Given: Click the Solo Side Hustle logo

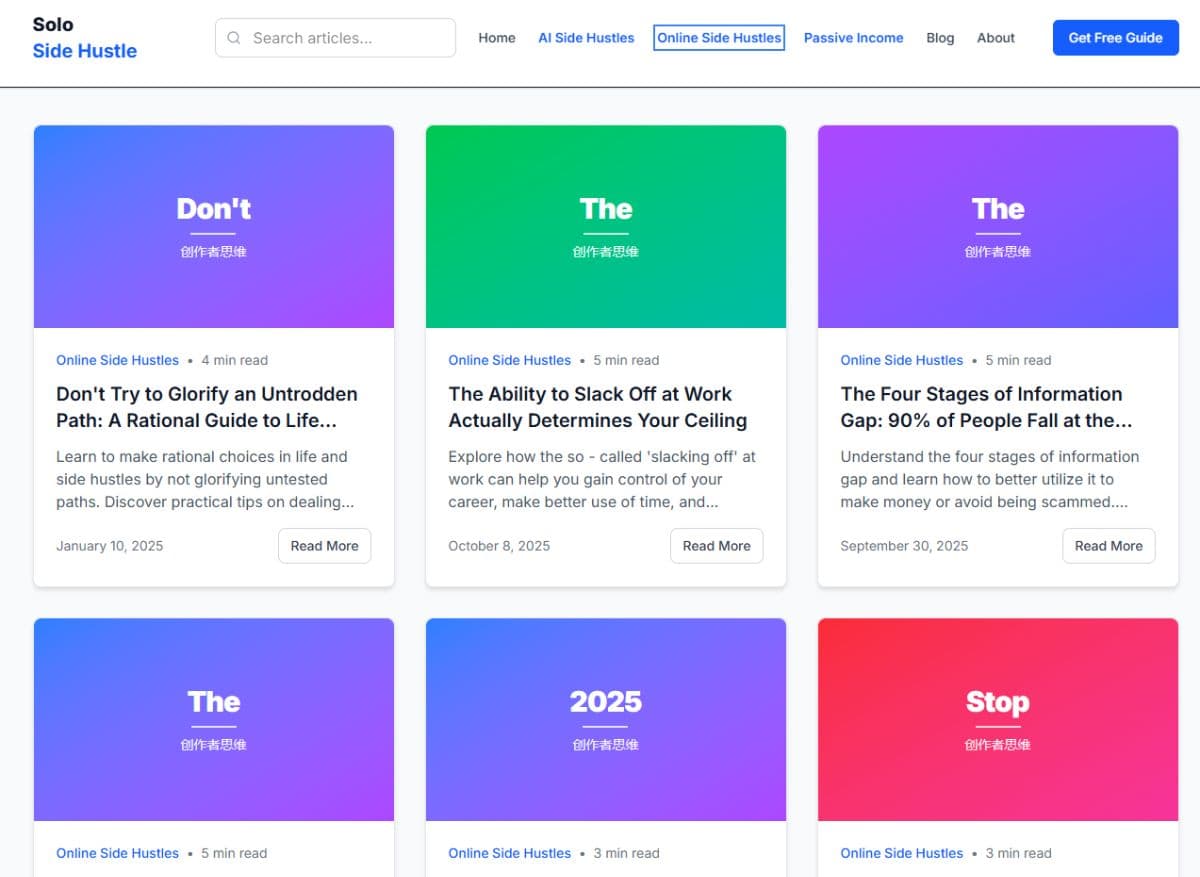Looking at the screenshot, I should point(84,38).
